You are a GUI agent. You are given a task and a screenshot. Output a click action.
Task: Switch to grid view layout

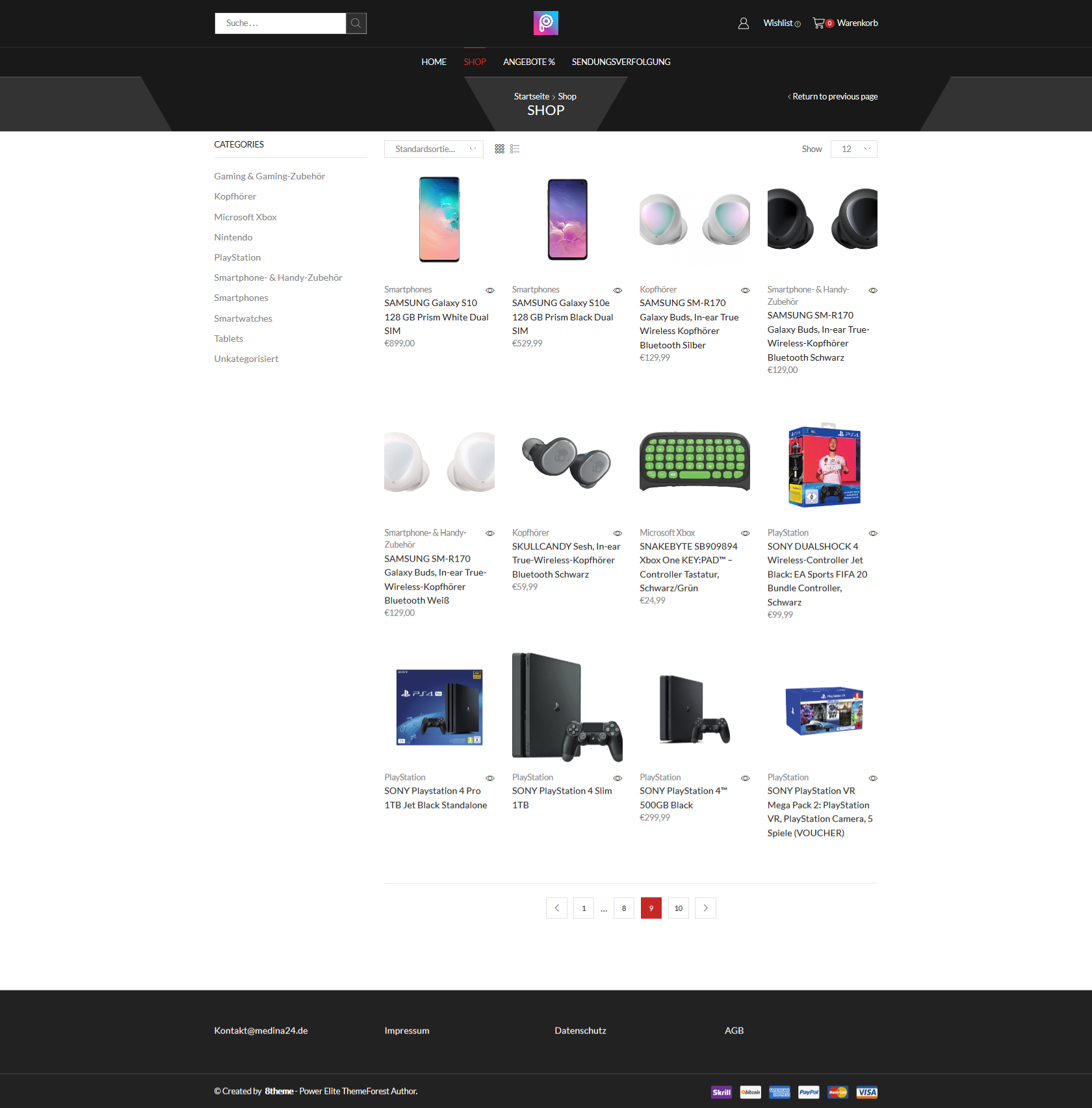499,149
